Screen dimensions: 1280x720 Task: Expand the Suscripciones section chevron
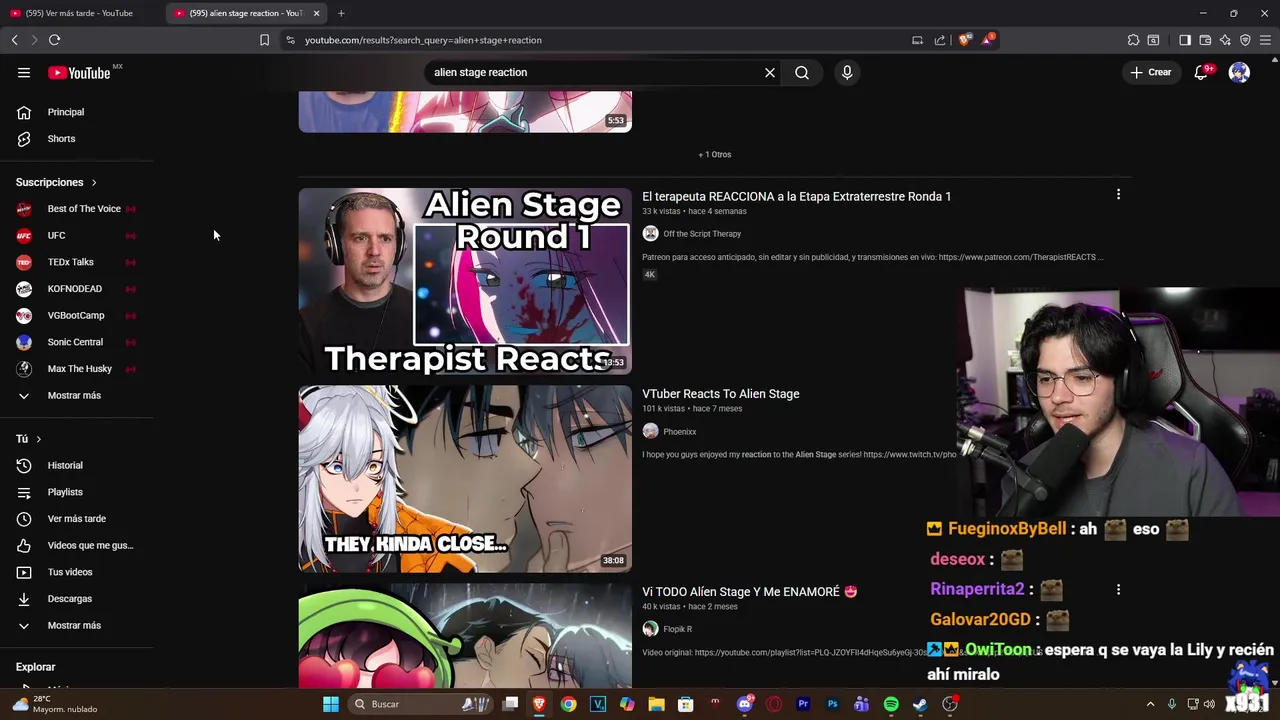tap(94, 183)
